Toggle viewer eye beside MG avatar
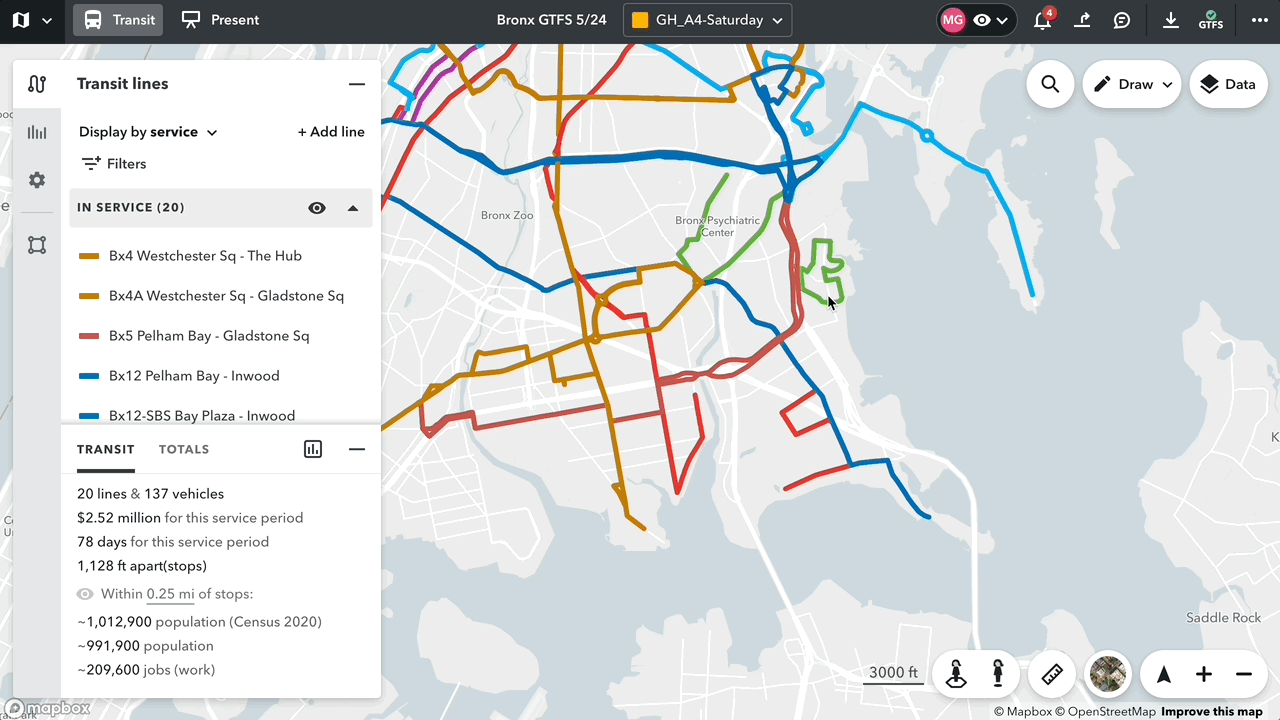This screenshot has height=720, width=1280. (x=983, y=20)
